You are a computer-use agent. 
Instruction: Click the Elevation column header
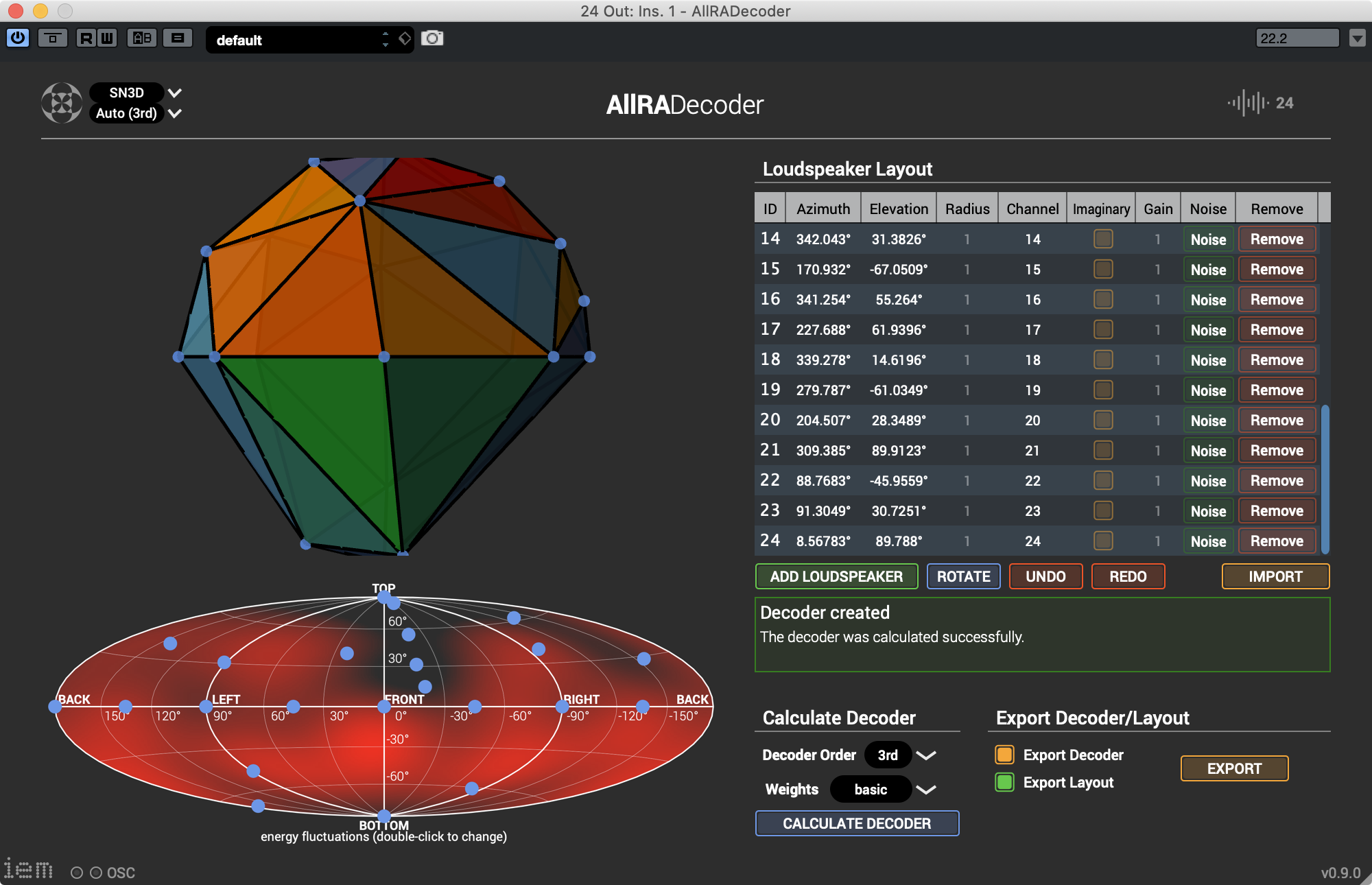click(x=898, y=209)
